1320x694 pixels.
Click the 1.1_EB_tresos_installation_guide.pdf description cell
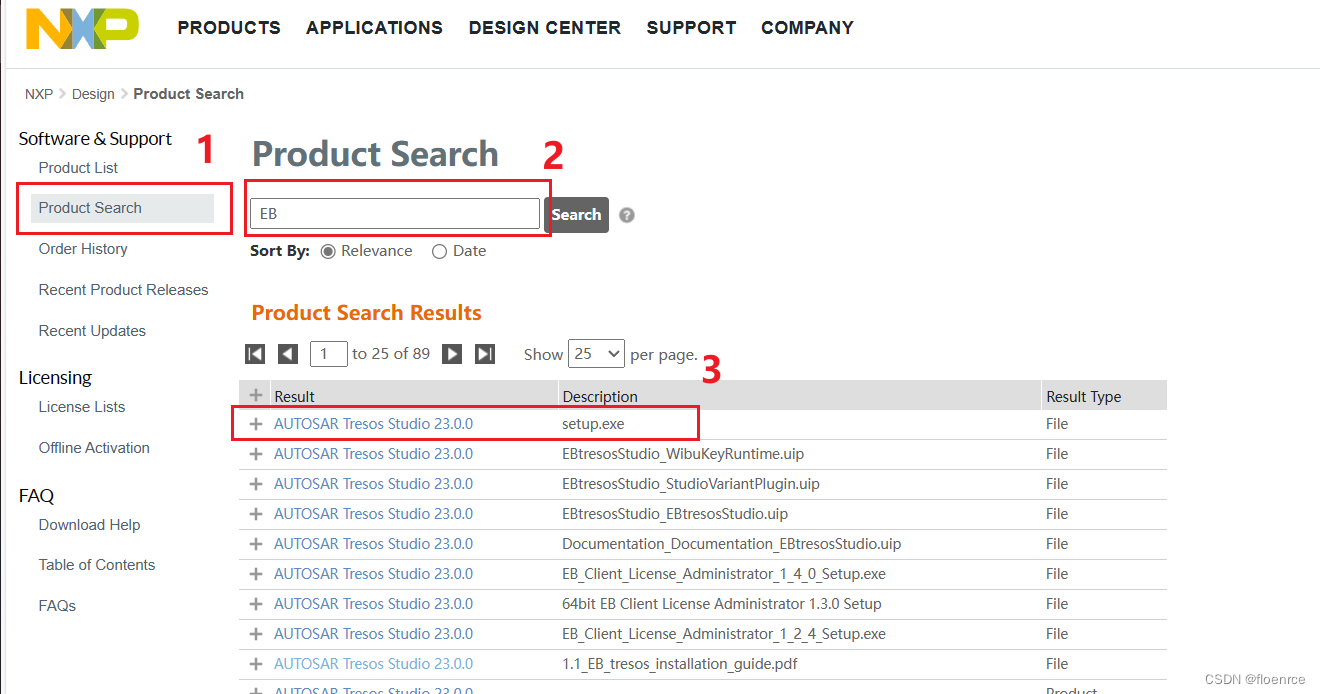coord(680,664)
